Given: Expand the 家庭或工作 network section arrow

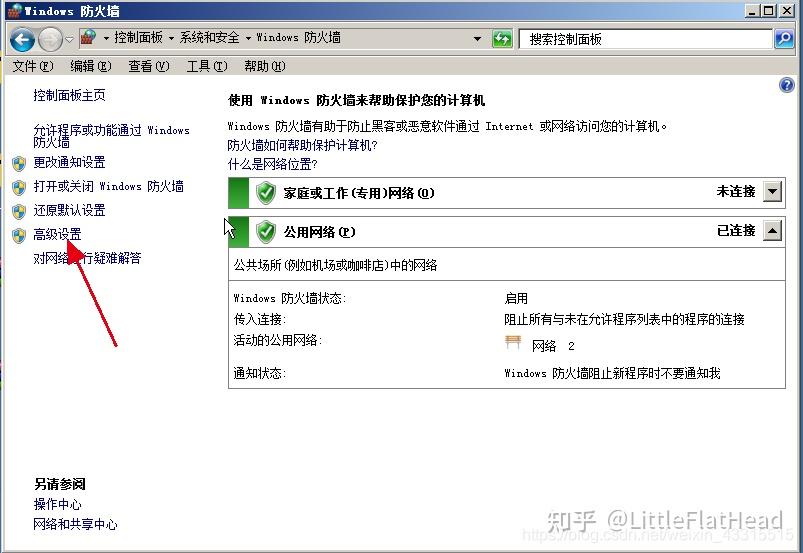Looking at the screenshot, I should pyautogui.click(x=772, y=192).
